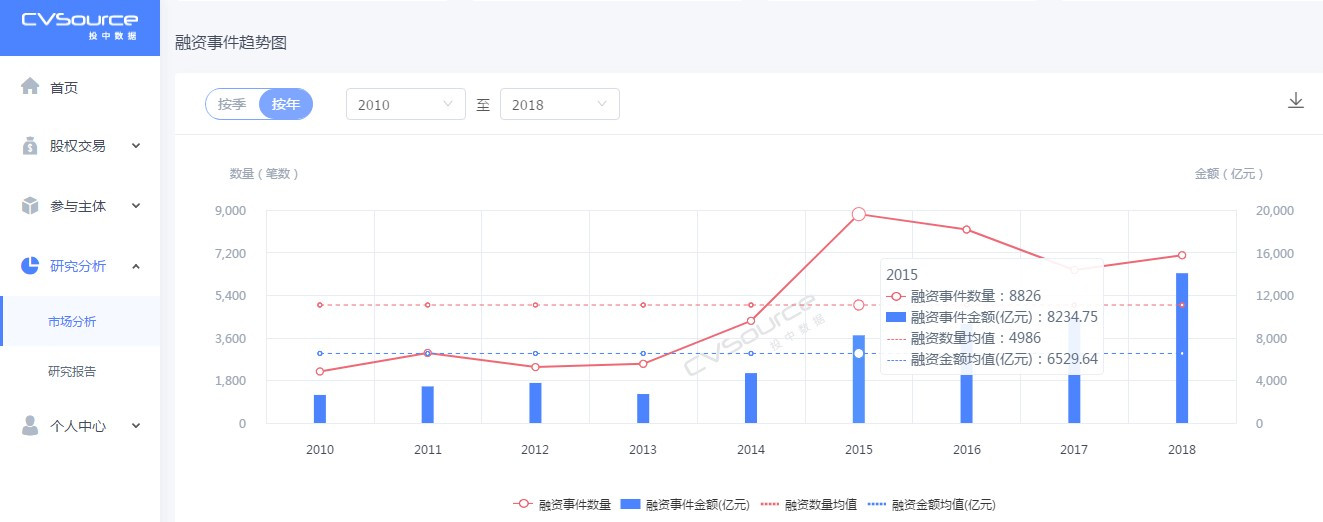Click the CVSource logo
The image size is (1323, 522).
click(80, 27)
